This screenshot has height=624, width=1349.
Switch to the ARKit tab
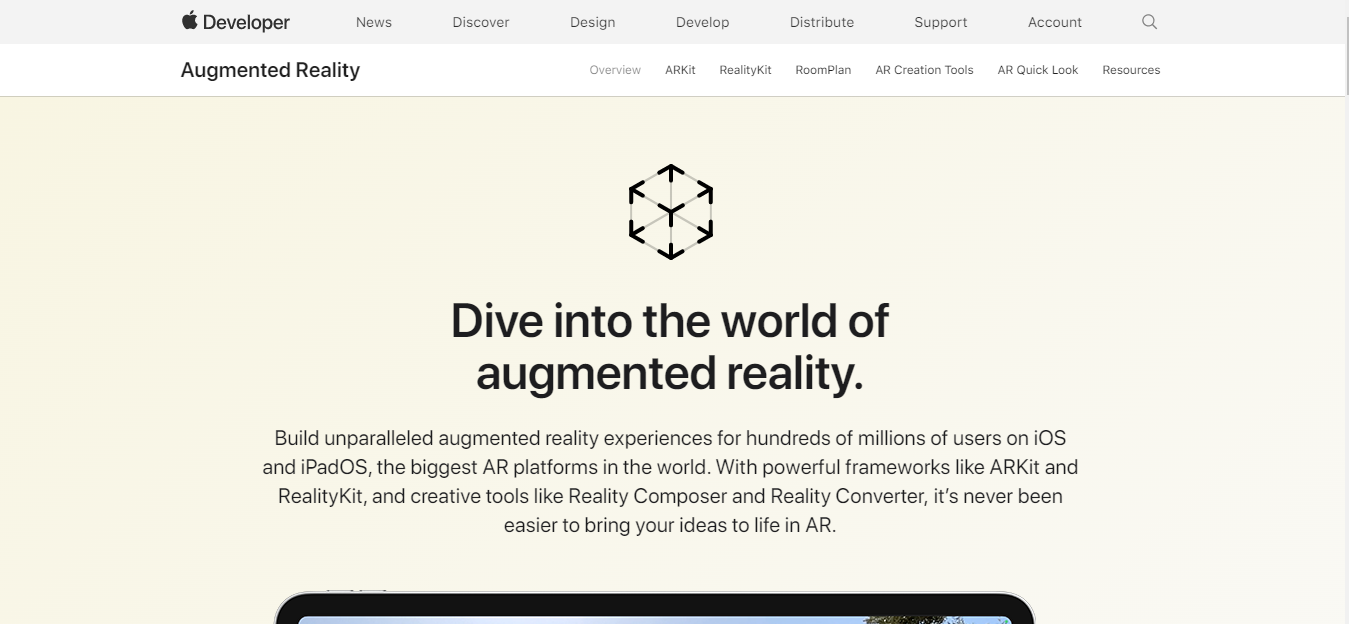(680, 70)
